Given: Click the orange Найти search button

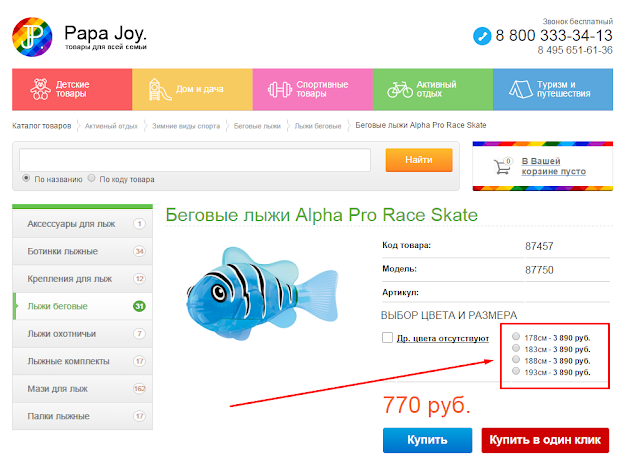Looking at the screenshot, I should [419, 160].
